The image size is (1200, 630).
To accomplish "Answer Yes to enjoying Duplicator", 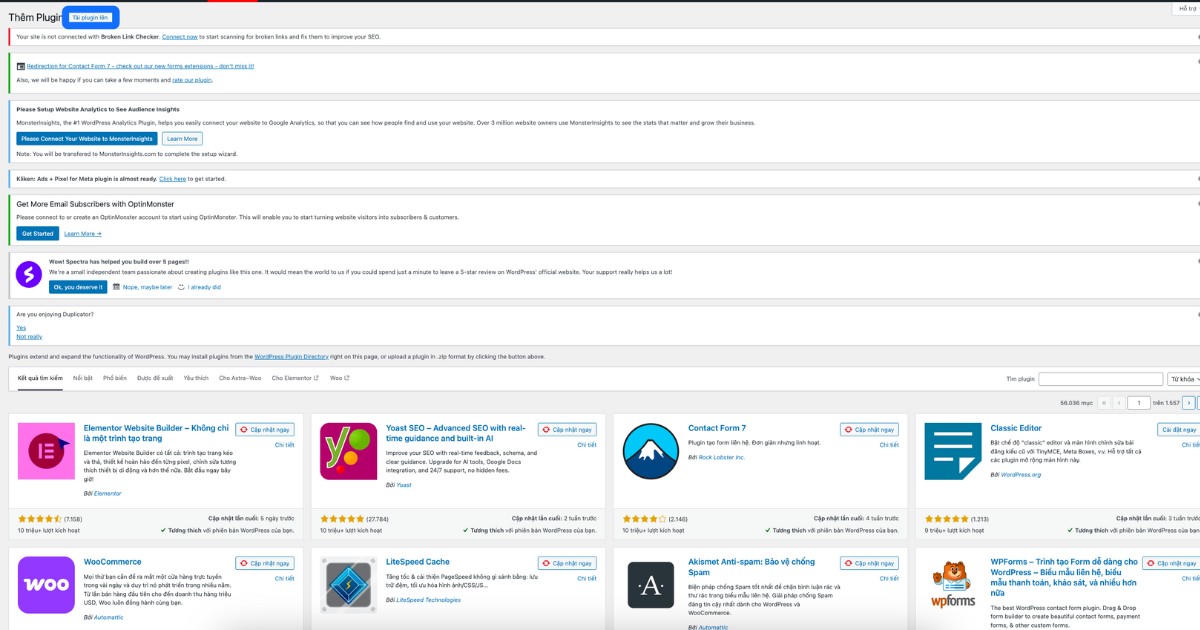I will click(21, 327).
